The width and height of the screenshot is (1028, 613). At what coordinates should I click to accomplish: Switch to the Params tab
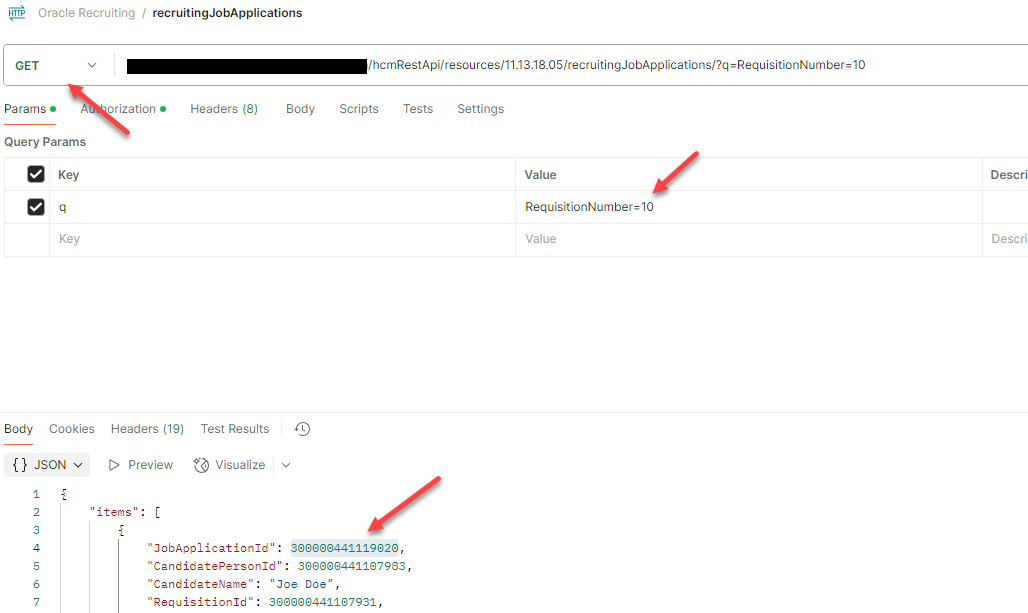[x=30, y=109]
